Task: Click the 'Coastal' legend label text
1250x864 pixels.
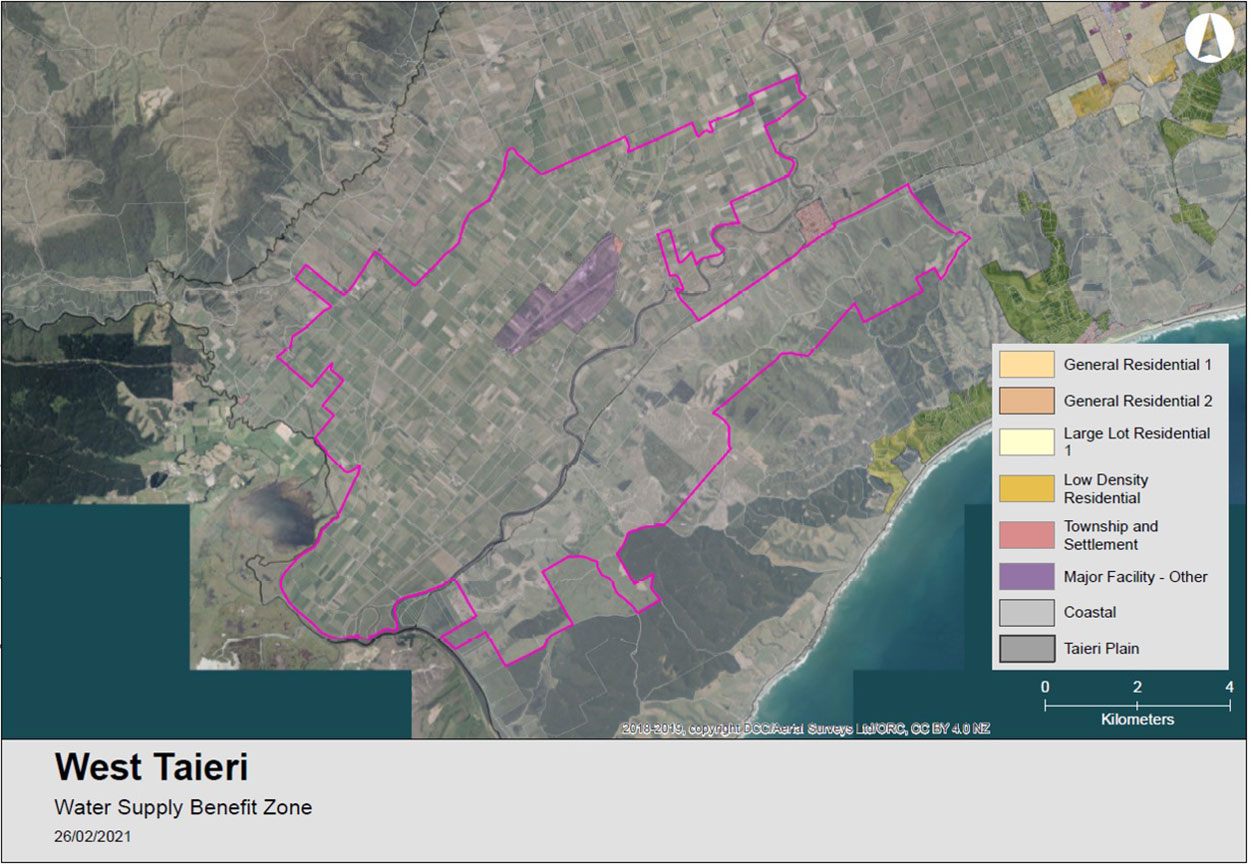Action: click(x=1090, y=612)
